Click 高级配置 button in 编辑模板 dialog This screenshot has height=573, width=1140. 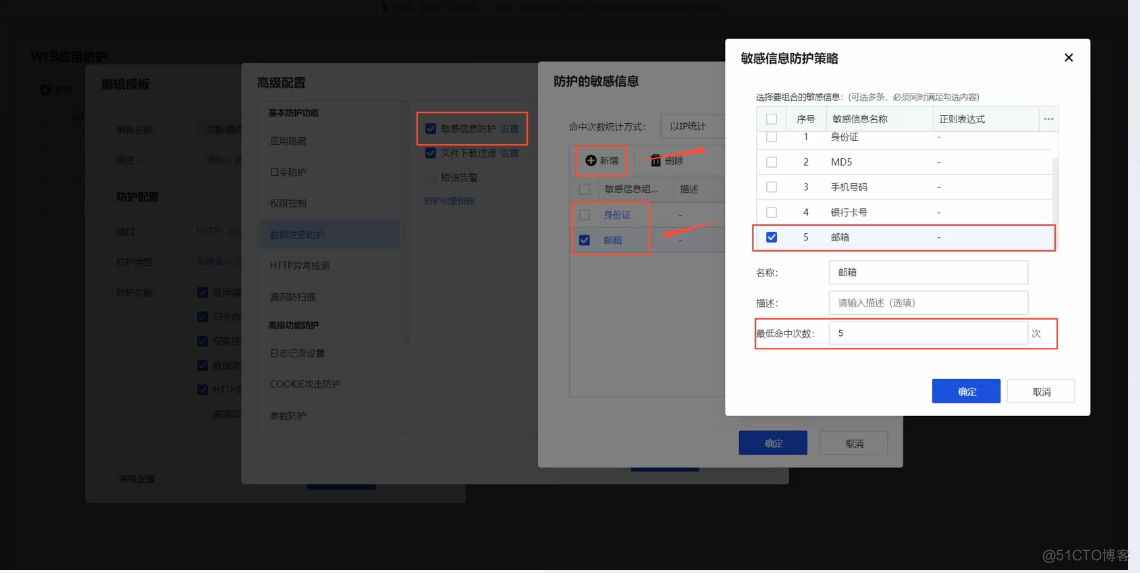[137, 479]
